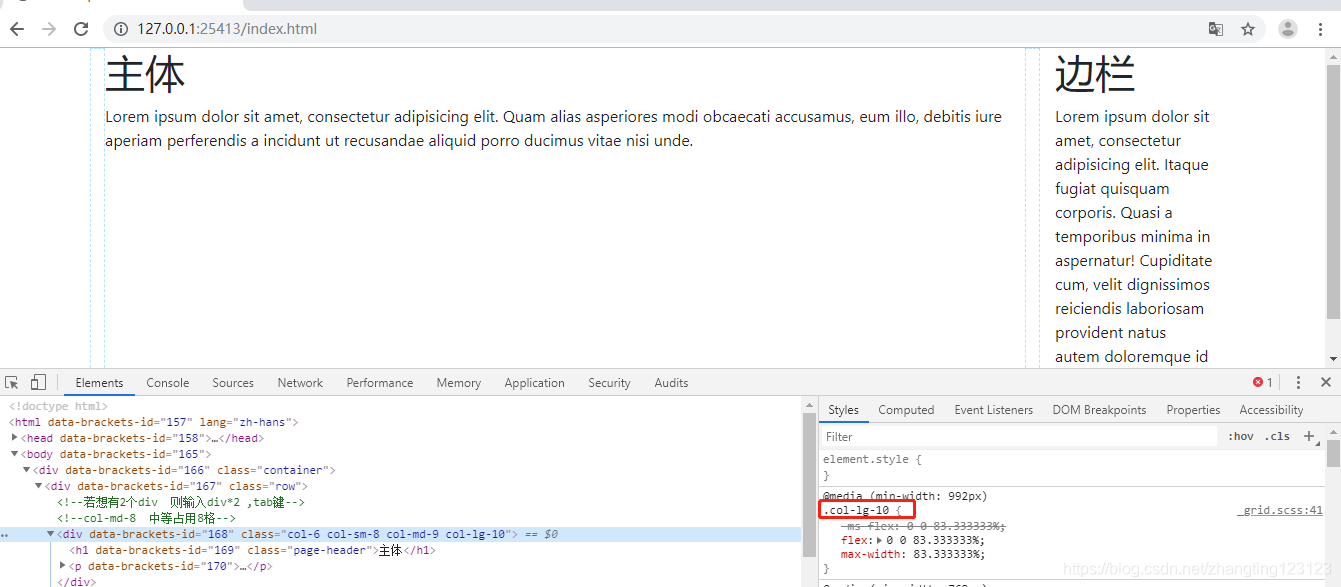Image resolution: width=1341 pixels, height=587 pixels.
Task: Open the DOM Breakpoints tab
Action: tap(1099, 410)
